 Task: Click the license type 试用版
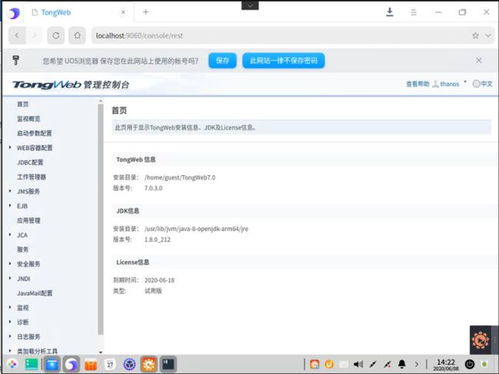[x=153, y=291]
